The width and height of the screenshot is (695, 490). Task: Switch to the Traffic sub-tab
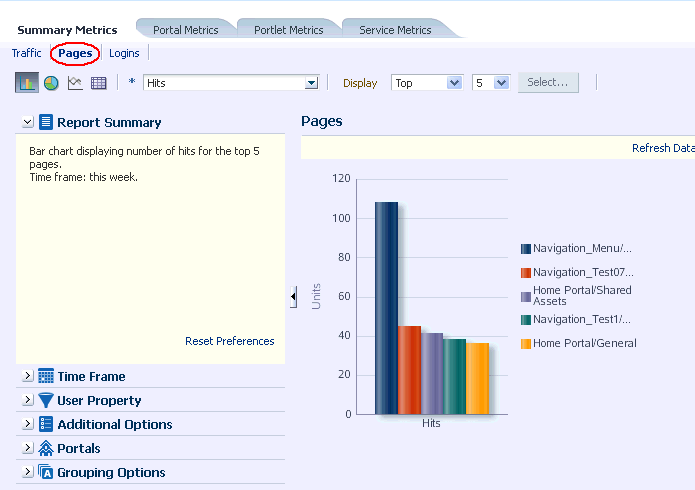pyautogui.click(x=27, y=53)
